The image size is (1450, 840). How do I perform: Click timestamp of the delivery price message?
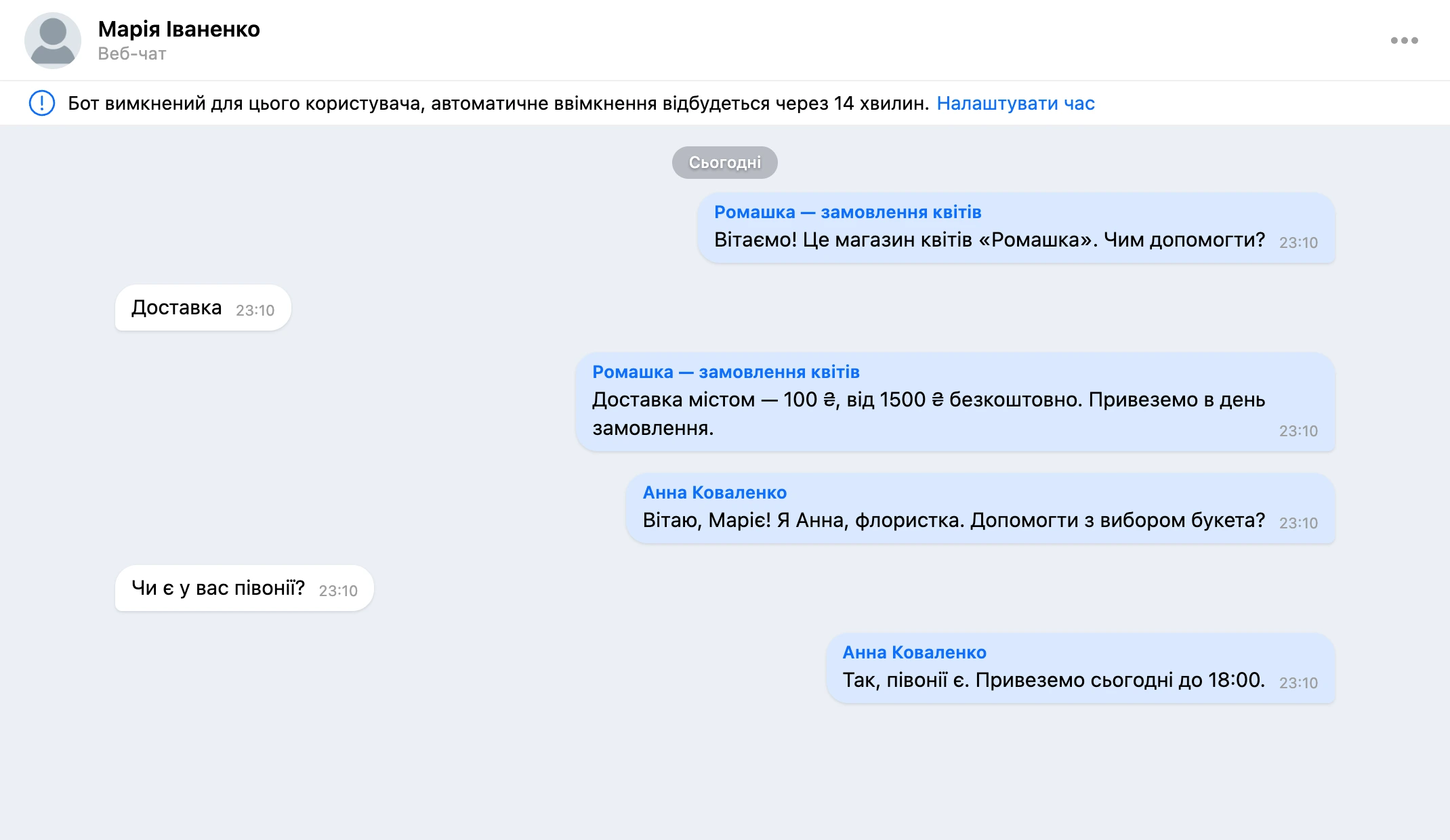point(1298,431)
